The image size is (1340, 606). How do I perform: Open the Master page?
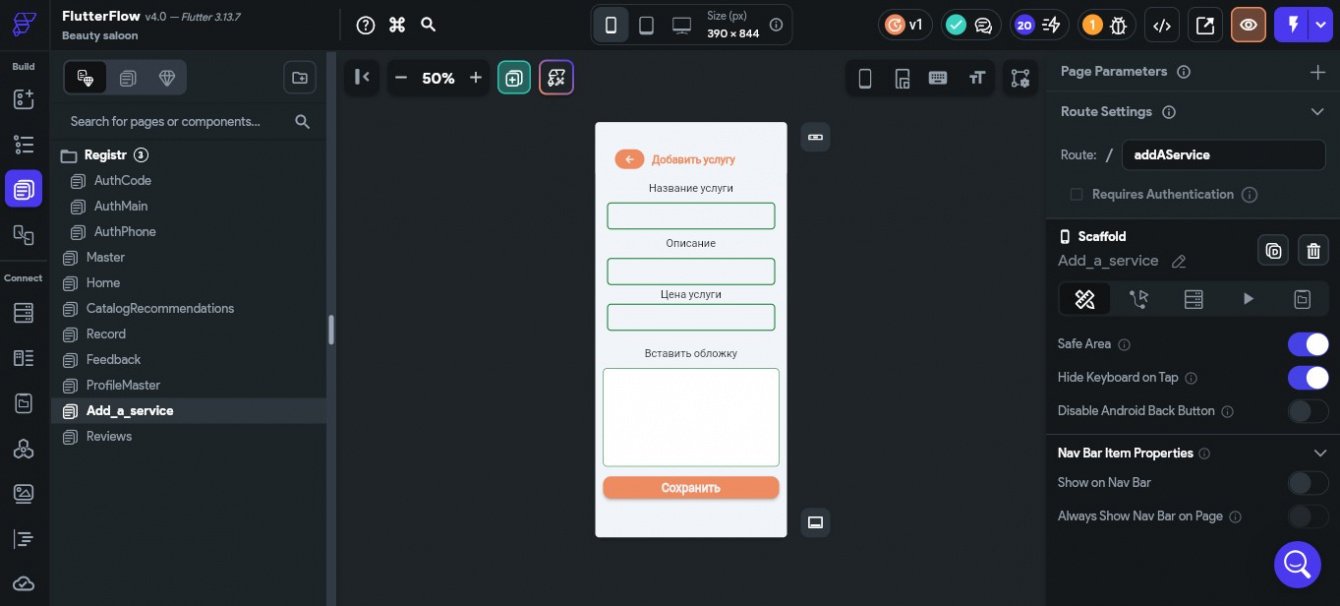[x=105, y=257]
